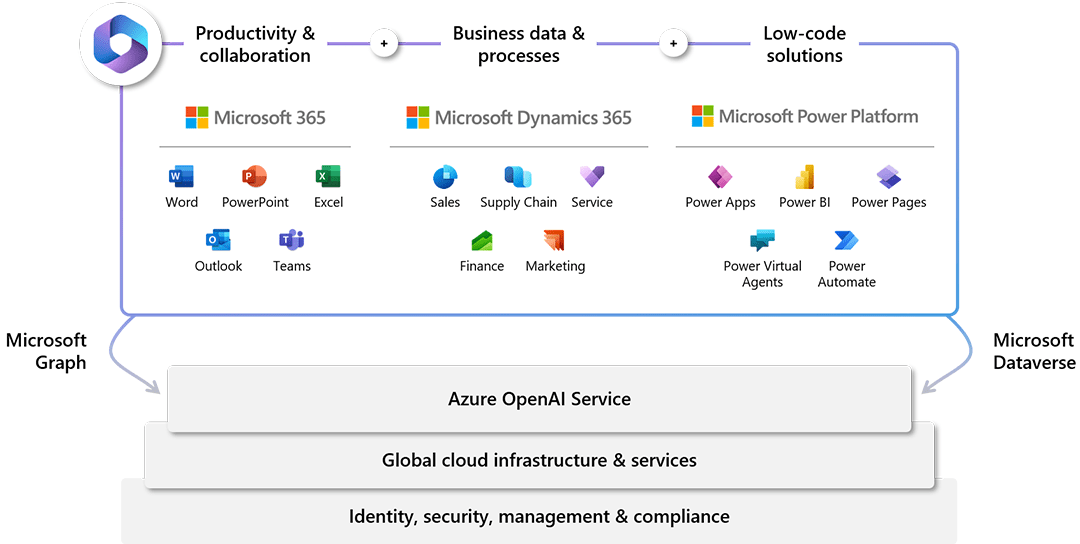Click Identity, security, management & compliance layer

pyautogui.click(x=539, y=516)
